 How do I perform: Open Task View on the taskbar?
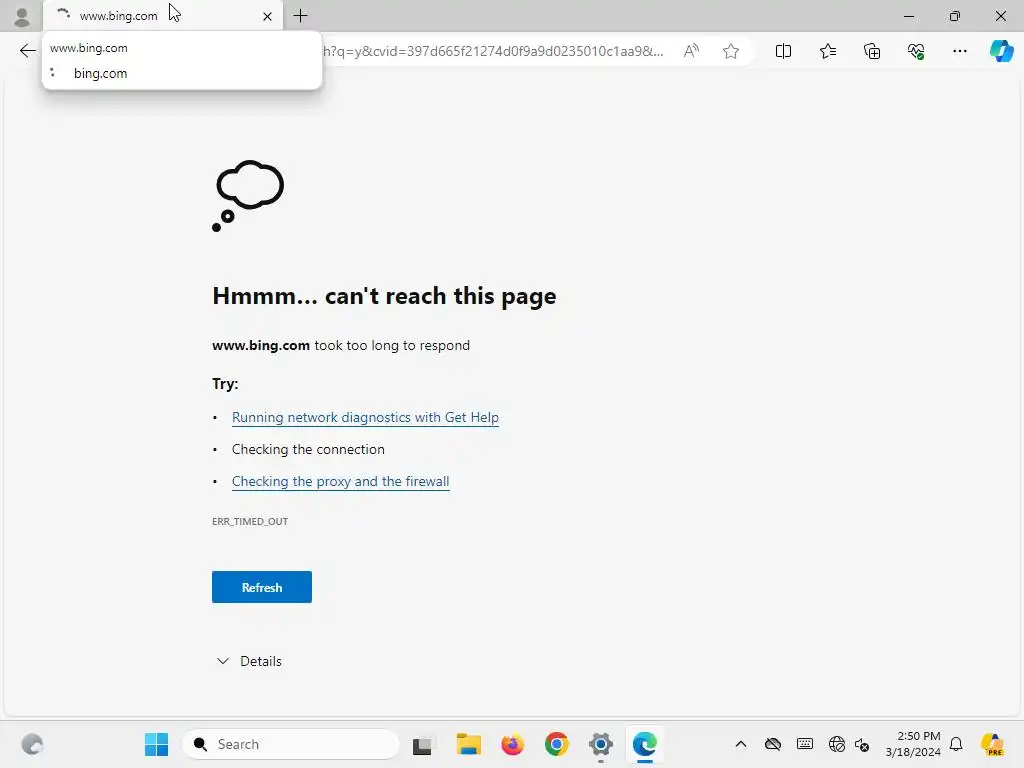point(423,744)
